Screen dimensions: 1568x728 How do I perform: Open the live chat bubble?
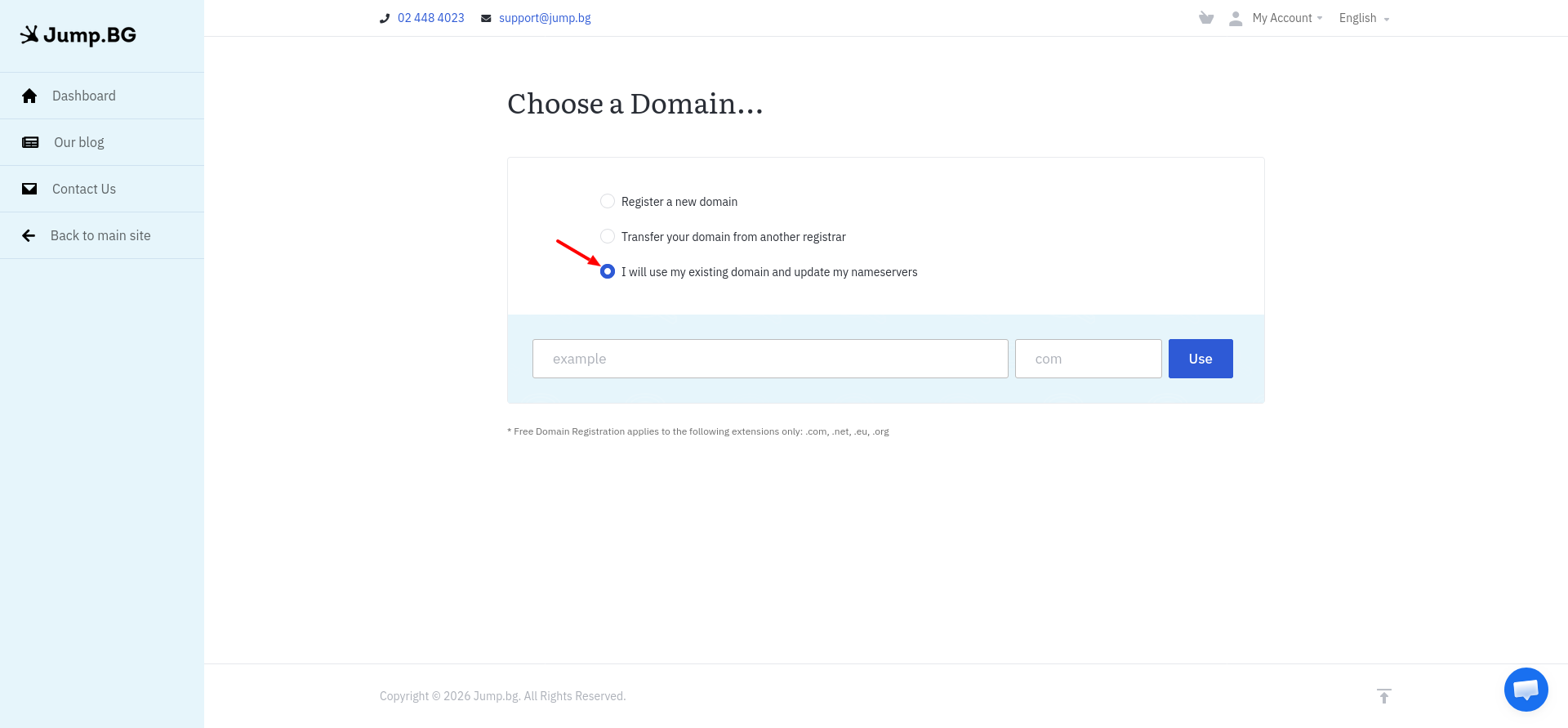pyautogui.click(x=1526, y=690)
